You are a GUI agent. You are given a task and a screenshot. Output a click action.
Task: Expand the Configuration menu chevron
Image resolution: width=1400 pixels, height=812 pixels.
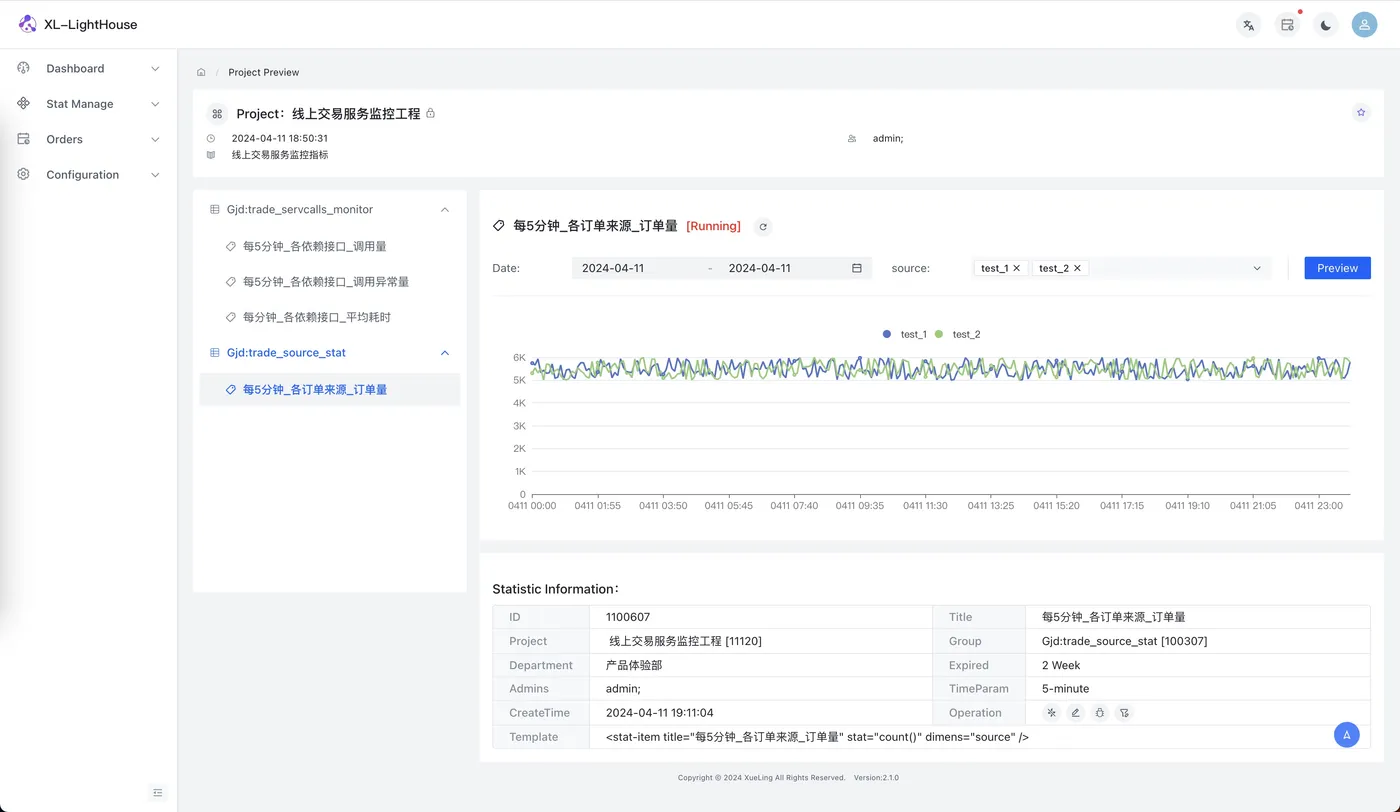point(155,175)
